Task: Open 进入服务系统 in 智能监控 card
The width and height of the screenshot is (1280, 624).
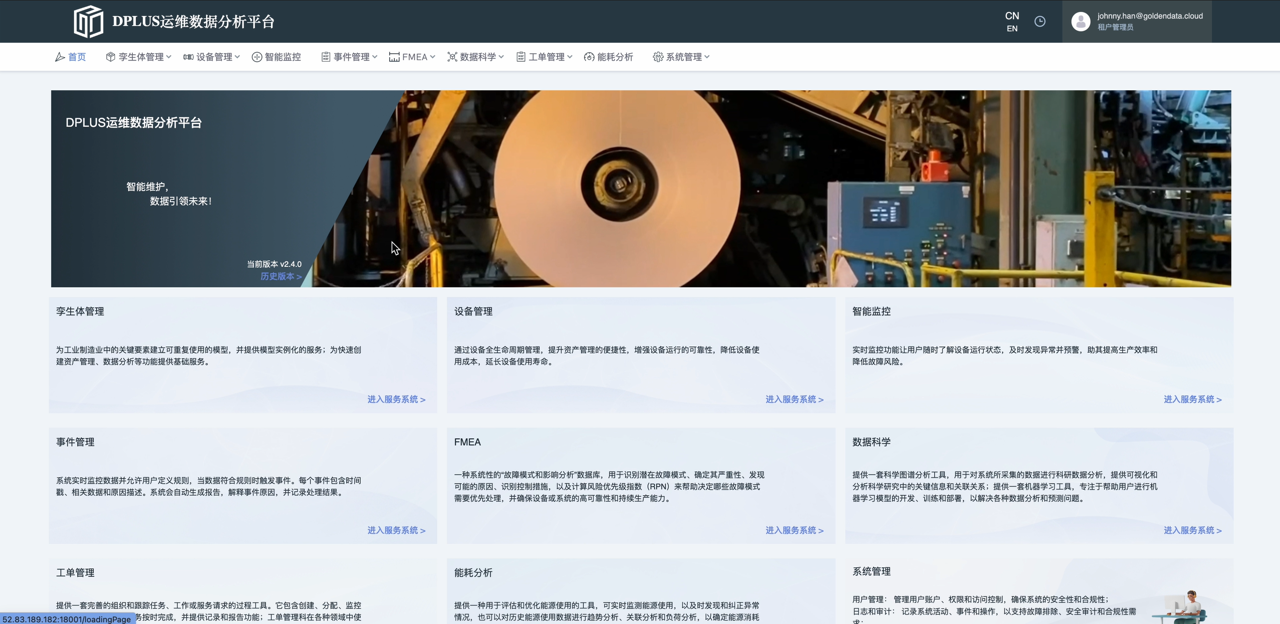Action: pyautogui.click(x=1192, y=400)
